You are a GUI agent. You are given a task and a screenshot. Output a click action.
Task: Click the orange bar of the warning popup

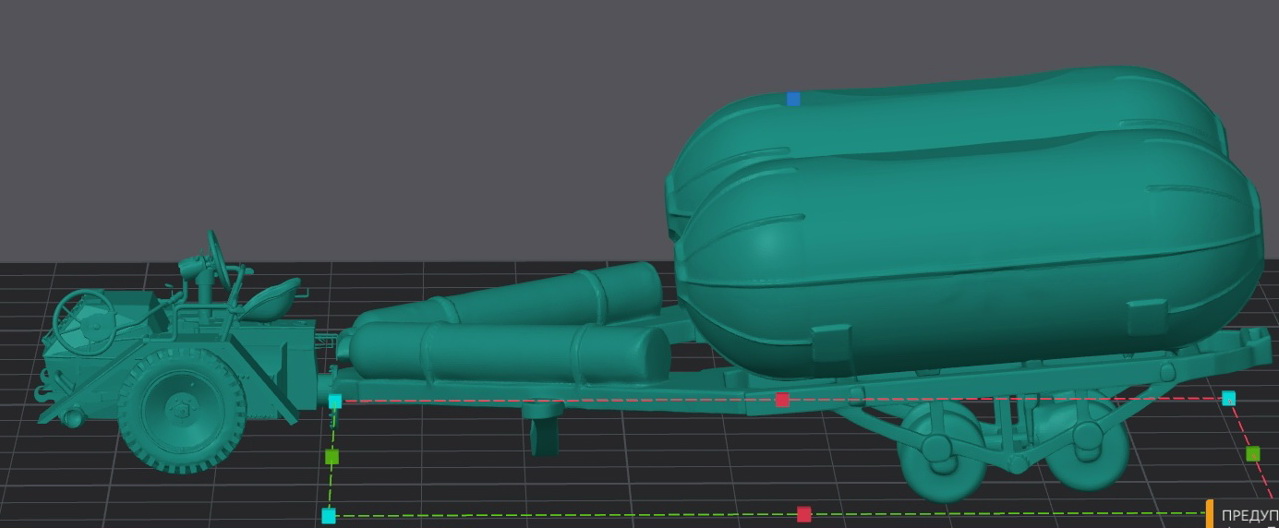pyautogui.click(x=1209, y=514)
